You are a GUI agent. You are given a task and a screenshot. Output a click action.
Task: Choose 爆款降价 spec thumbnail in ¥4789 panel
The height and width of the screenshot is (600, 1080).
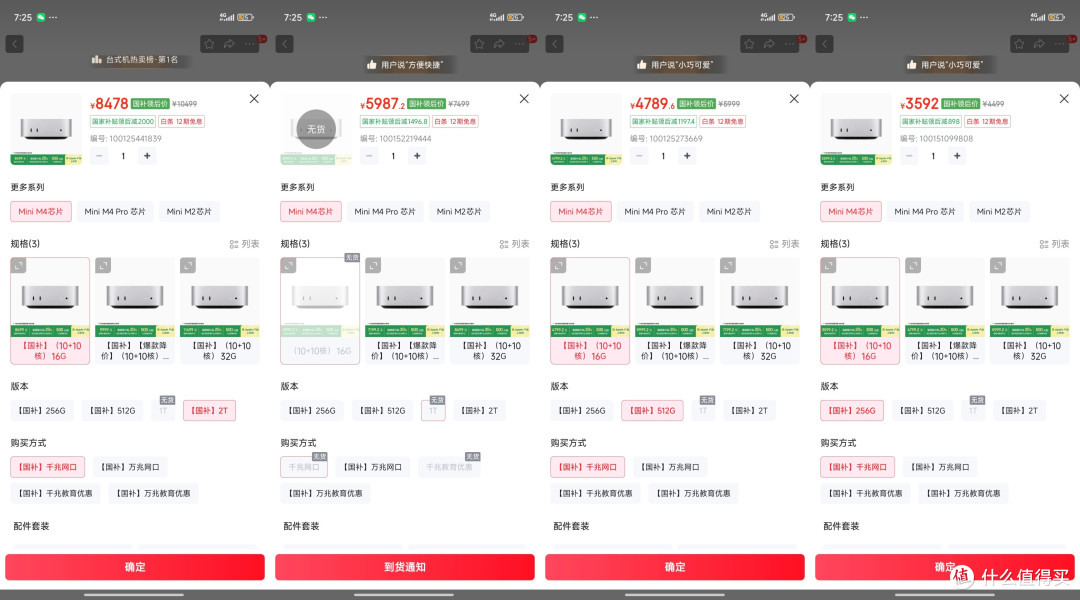coord(674,311)
